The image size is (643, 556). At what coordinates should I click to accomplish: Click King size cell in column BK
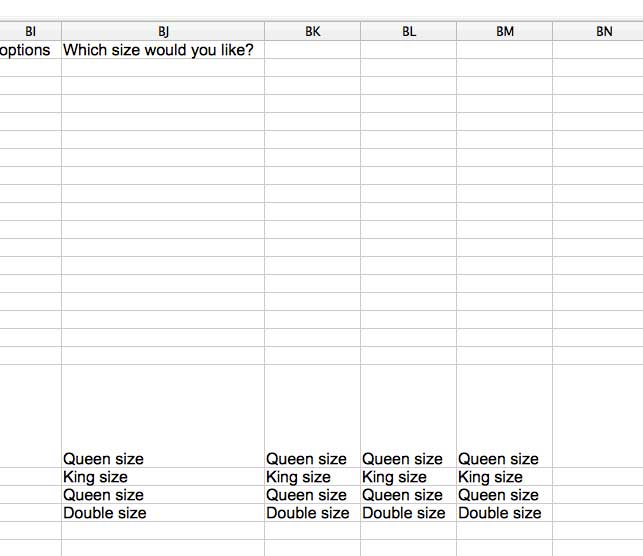[x=298, y=477]
